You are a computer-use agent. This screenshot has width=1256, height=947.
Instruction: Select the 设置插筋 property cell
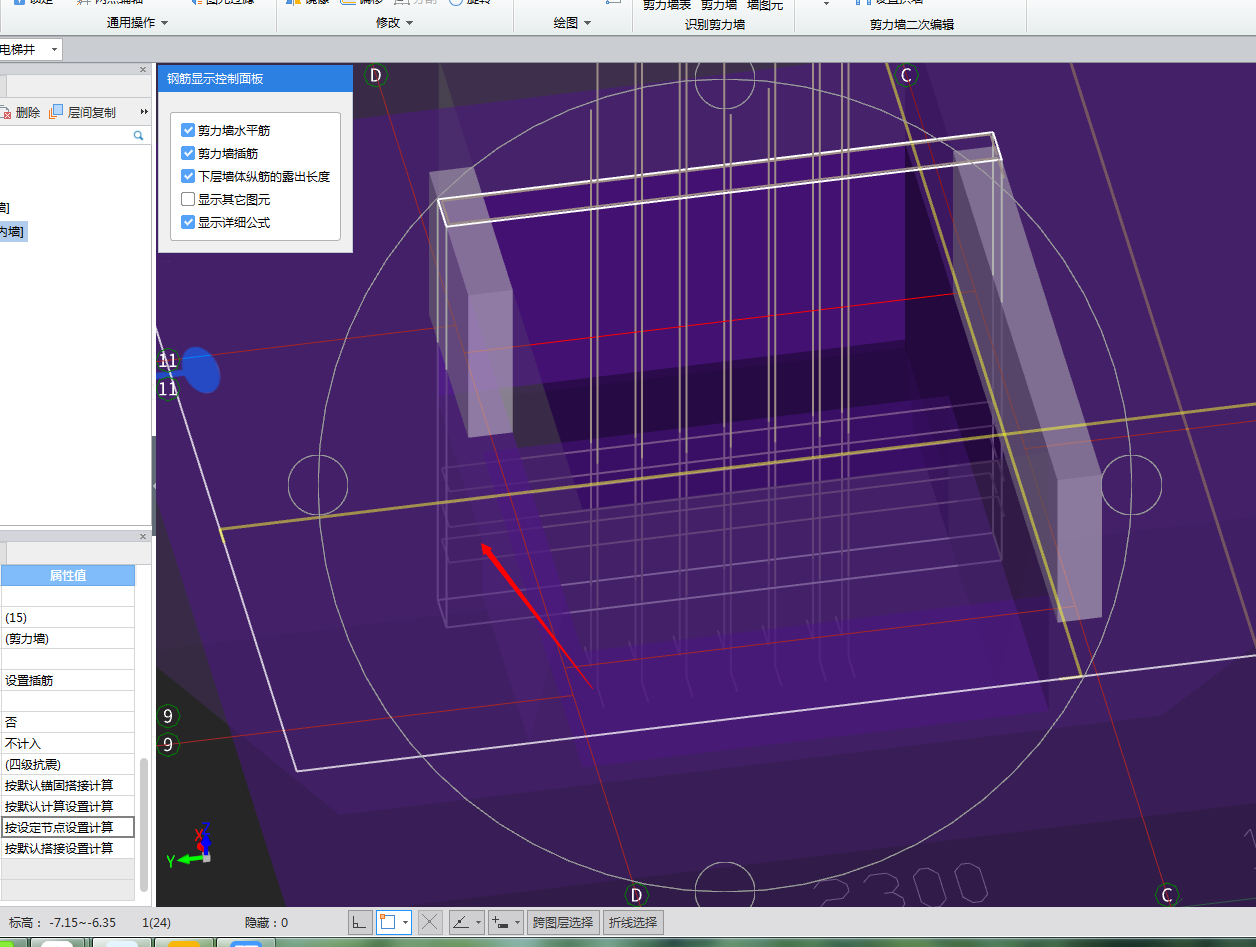point(67,680)
